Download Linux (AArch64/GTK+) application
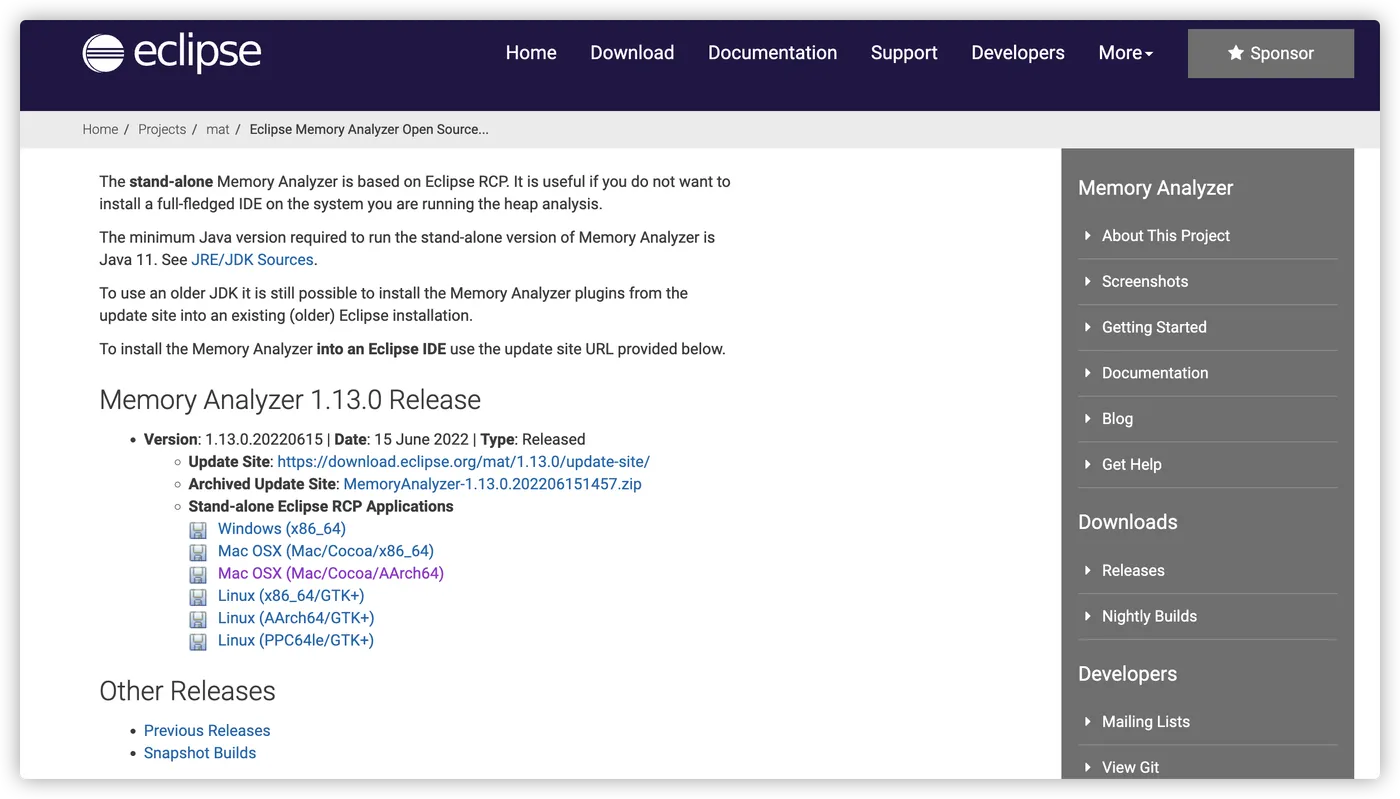This screenshot has width=1400, height=799. click(296, 618)
